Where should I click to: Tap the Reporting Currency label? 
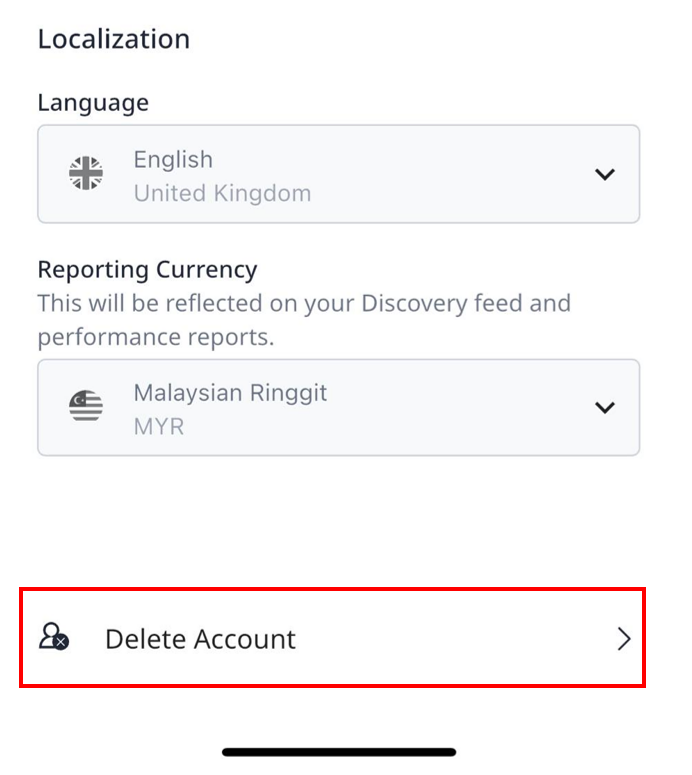(x=147, y=270)
